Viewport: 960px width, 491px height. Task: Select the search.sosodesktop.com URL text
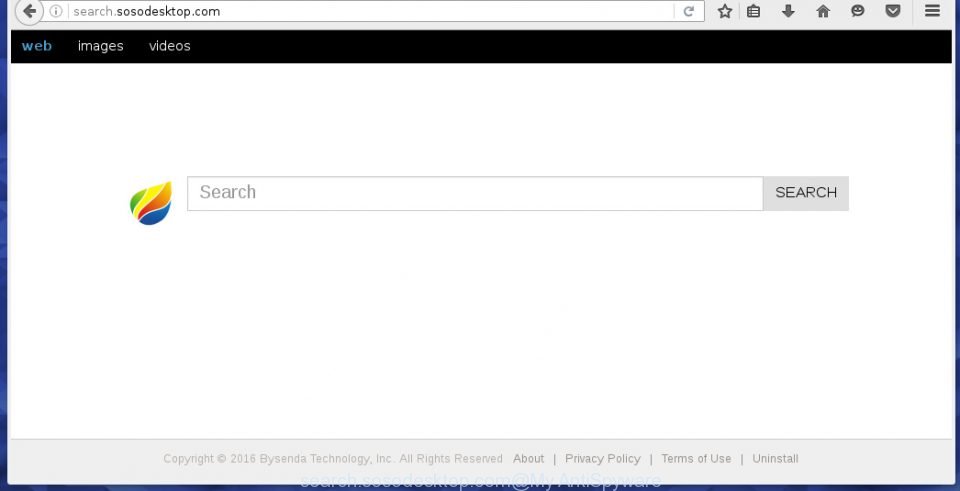pos(146,11)
